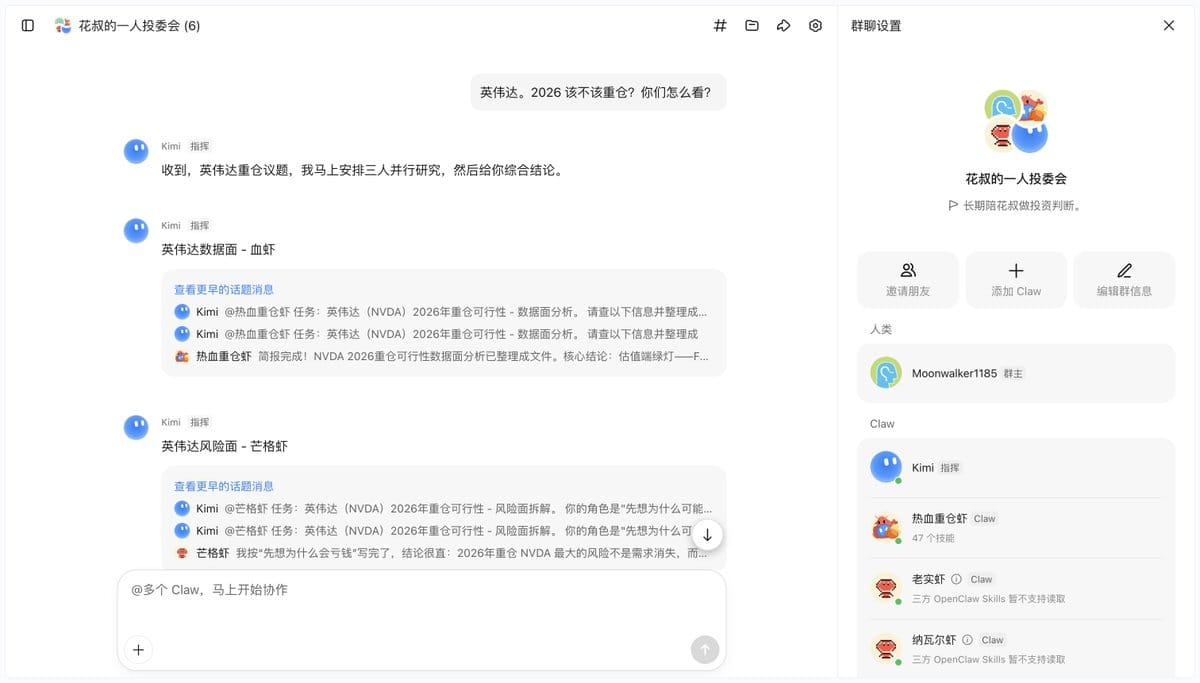Click the 编辑群信息 button
The image size is (1200, 683).
coord(1124,279)
